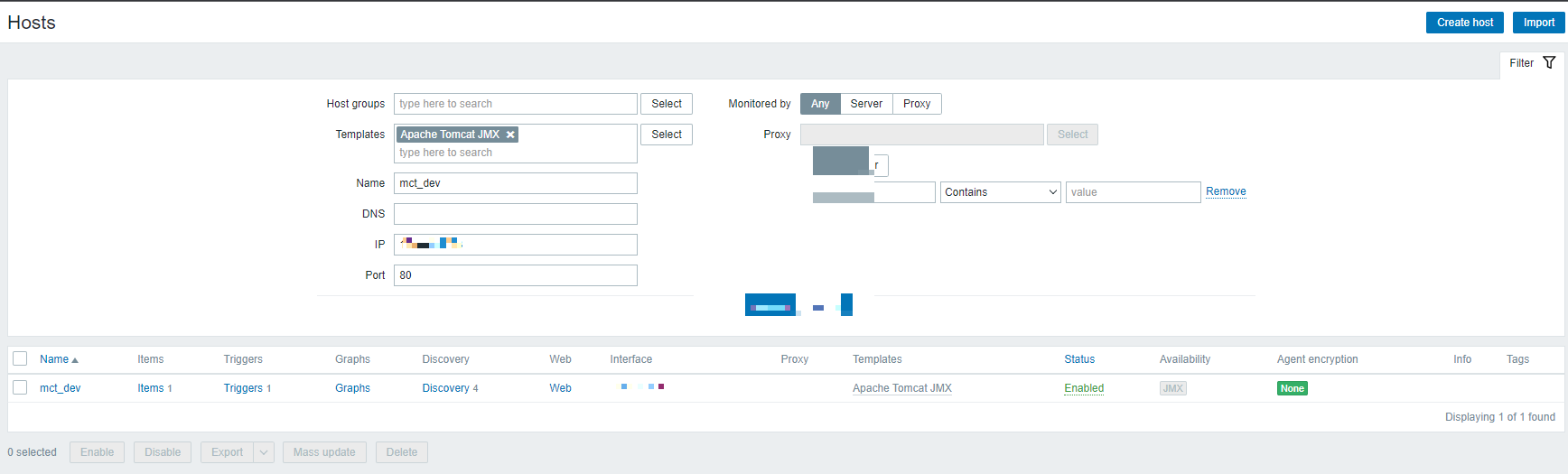This screenshot has width=1568, height=474.
Task: Click the Delete button
Action: (x=402, y=452)
